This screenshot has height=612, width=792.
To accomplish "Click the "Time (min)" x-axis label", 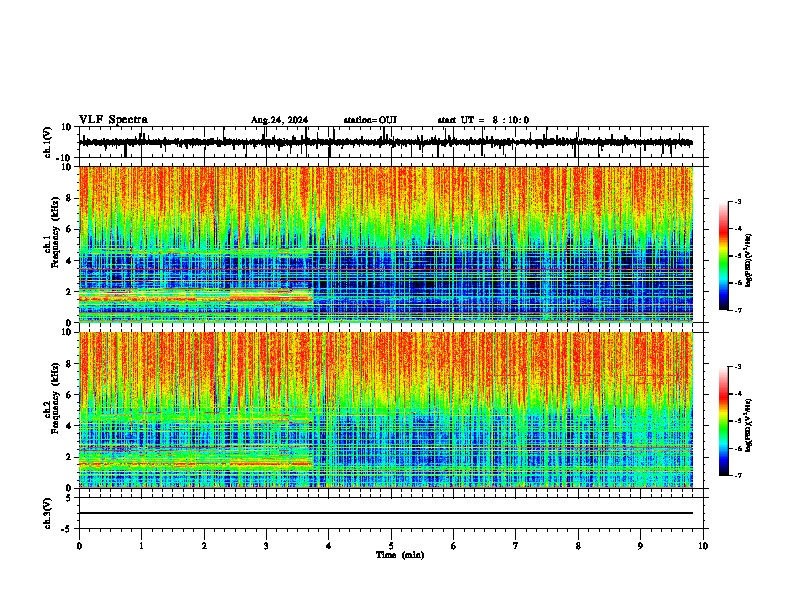I will coord(400,555).
